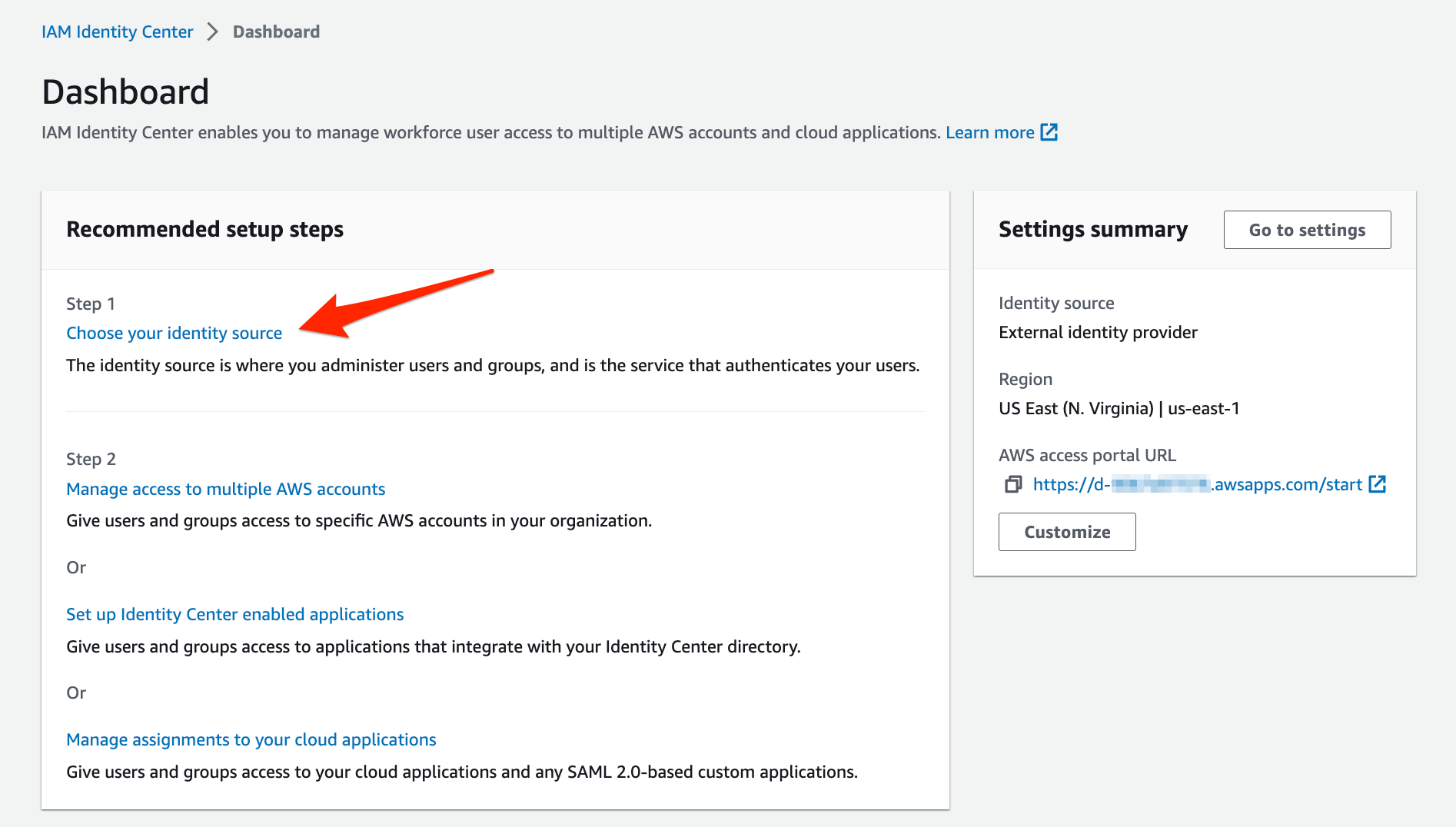
Task: Select the External identity provider text
Action: pyautogui.click(x=1098, y=332)
